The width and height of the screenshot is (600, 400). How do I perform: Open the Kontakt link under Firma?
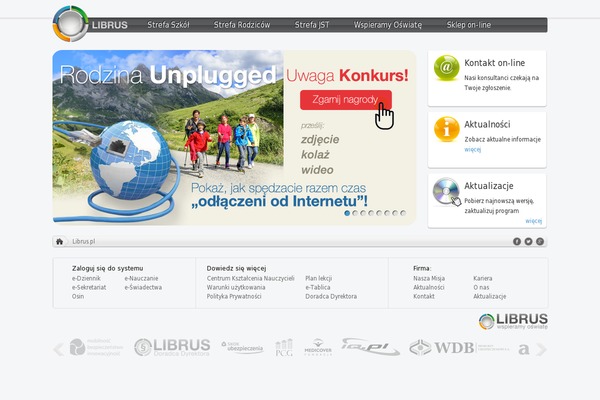click(x=424, y=296)
